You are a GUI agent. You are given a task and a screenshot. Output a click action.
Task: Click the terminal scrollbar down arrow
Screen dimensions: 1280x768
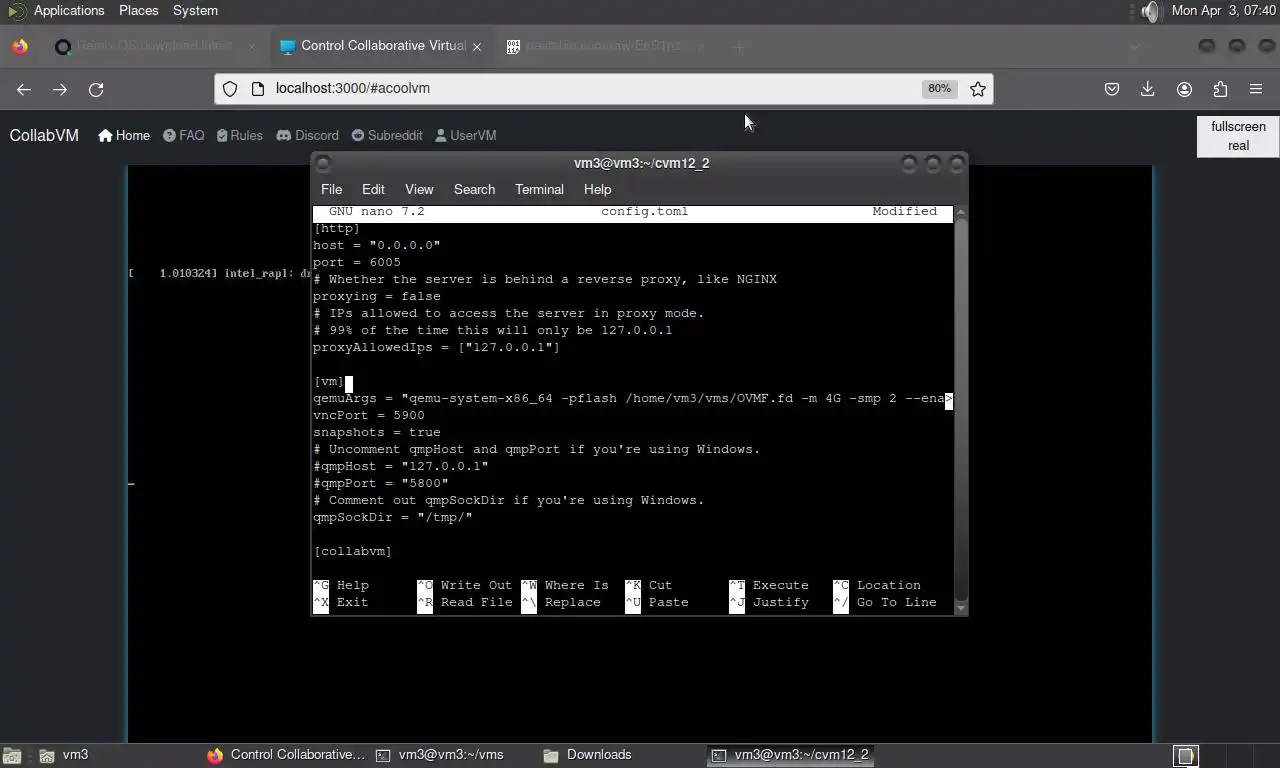pyautogui.click(x=961, y=608)
